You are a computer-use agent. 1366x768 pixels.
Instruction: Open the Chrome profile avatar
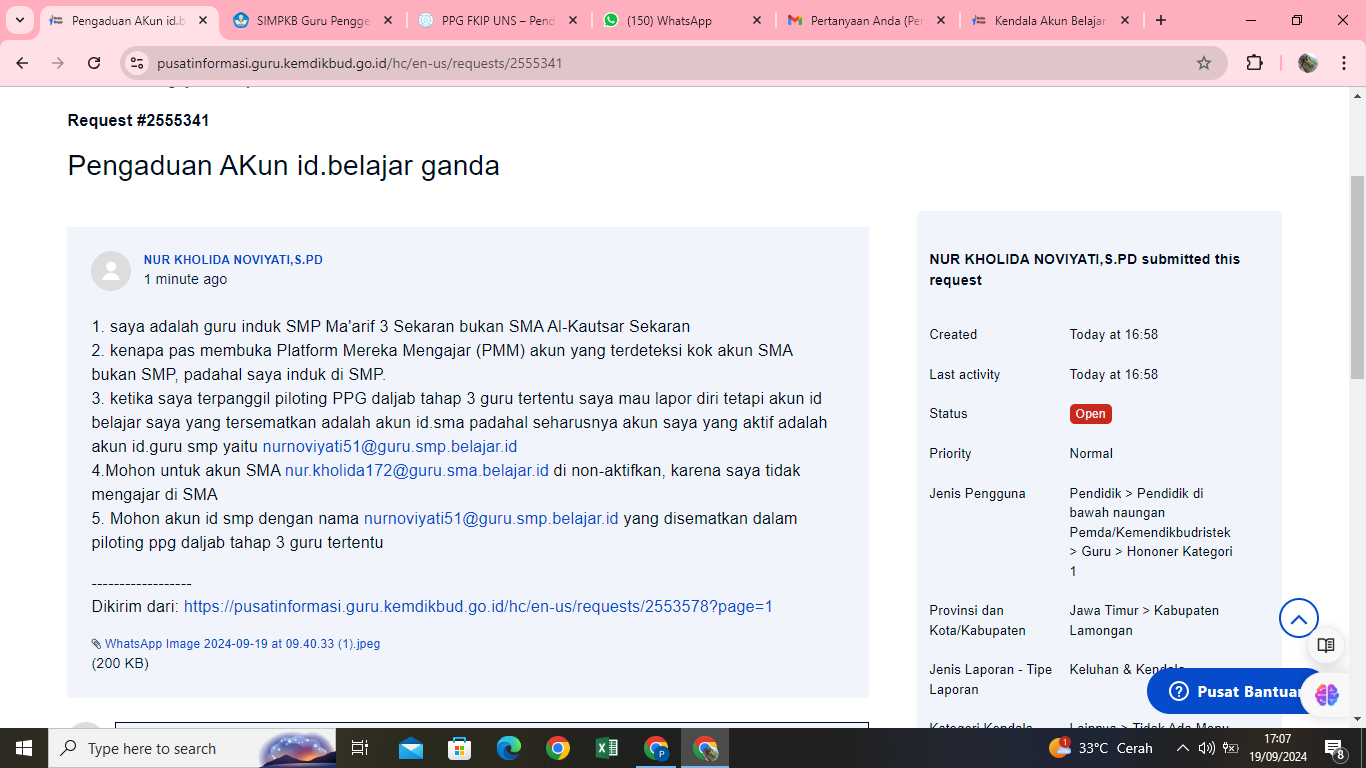tap(1307, 63)
